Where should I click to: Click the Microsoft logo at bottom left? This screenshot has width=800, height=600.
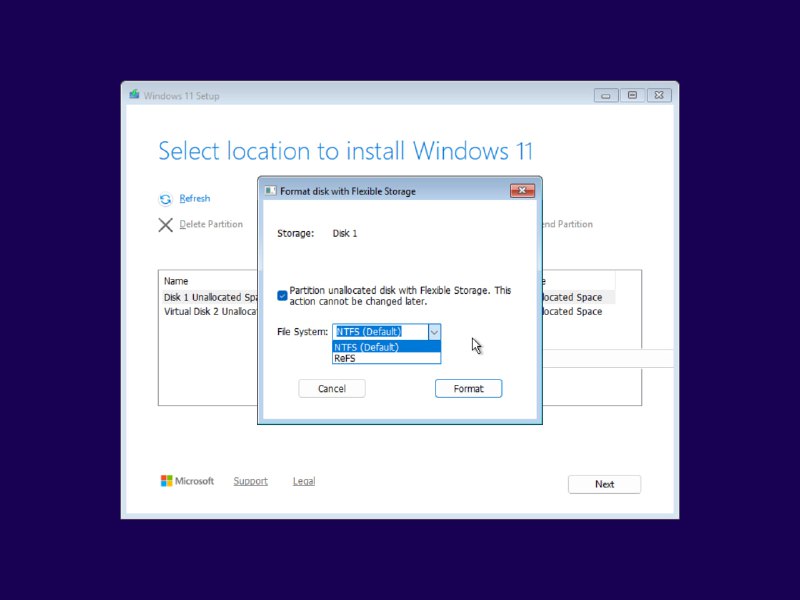[x=167, y=481]
